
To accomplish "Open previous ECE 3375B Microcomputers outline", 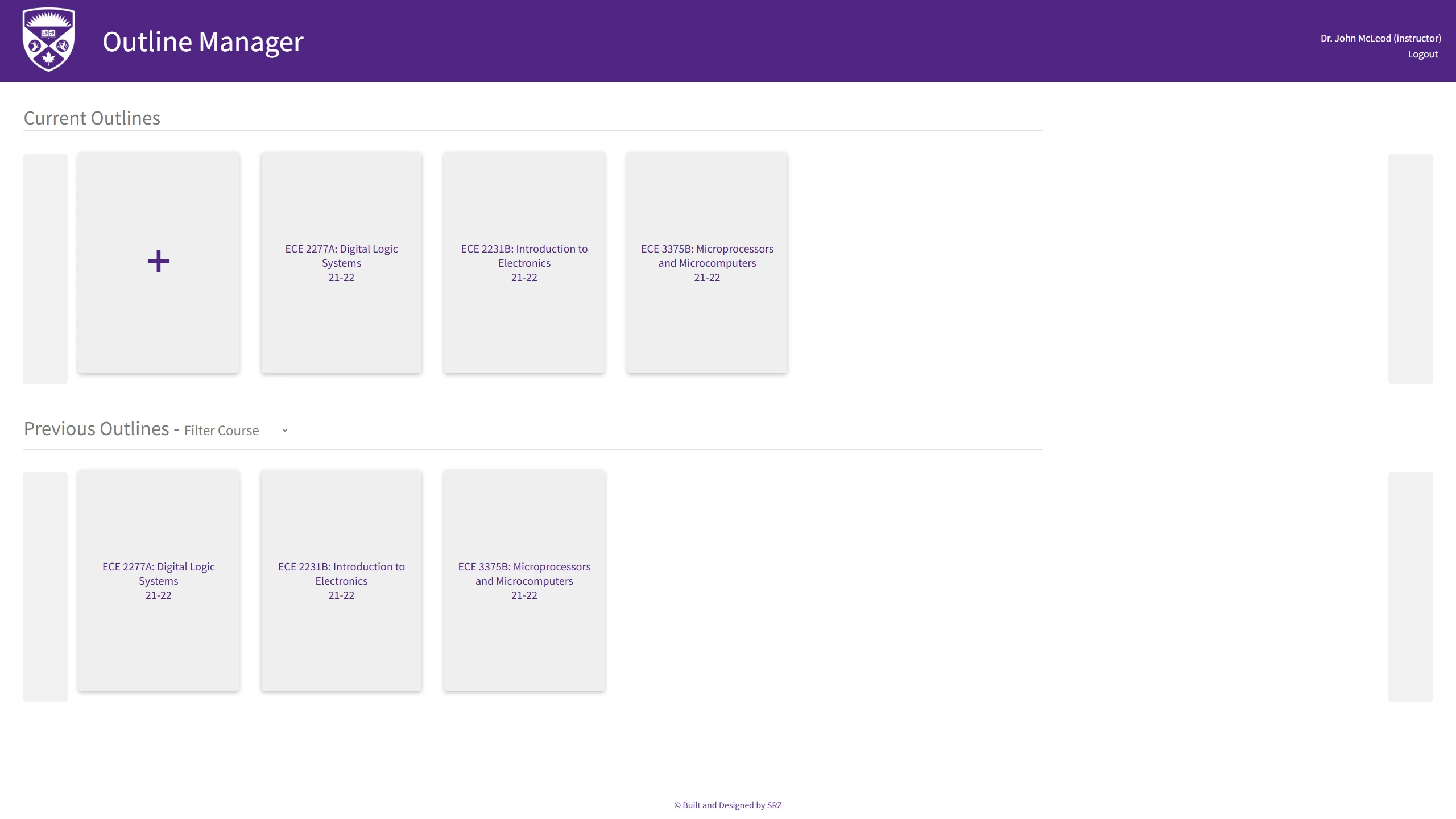I will pos(524,581).
